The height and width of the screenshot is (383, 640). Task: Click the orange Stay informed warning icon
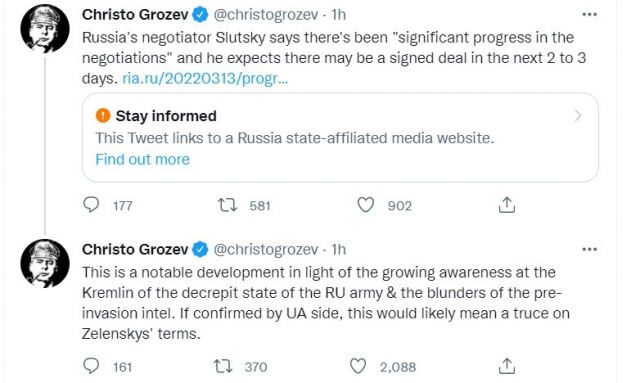pos(103,116)
